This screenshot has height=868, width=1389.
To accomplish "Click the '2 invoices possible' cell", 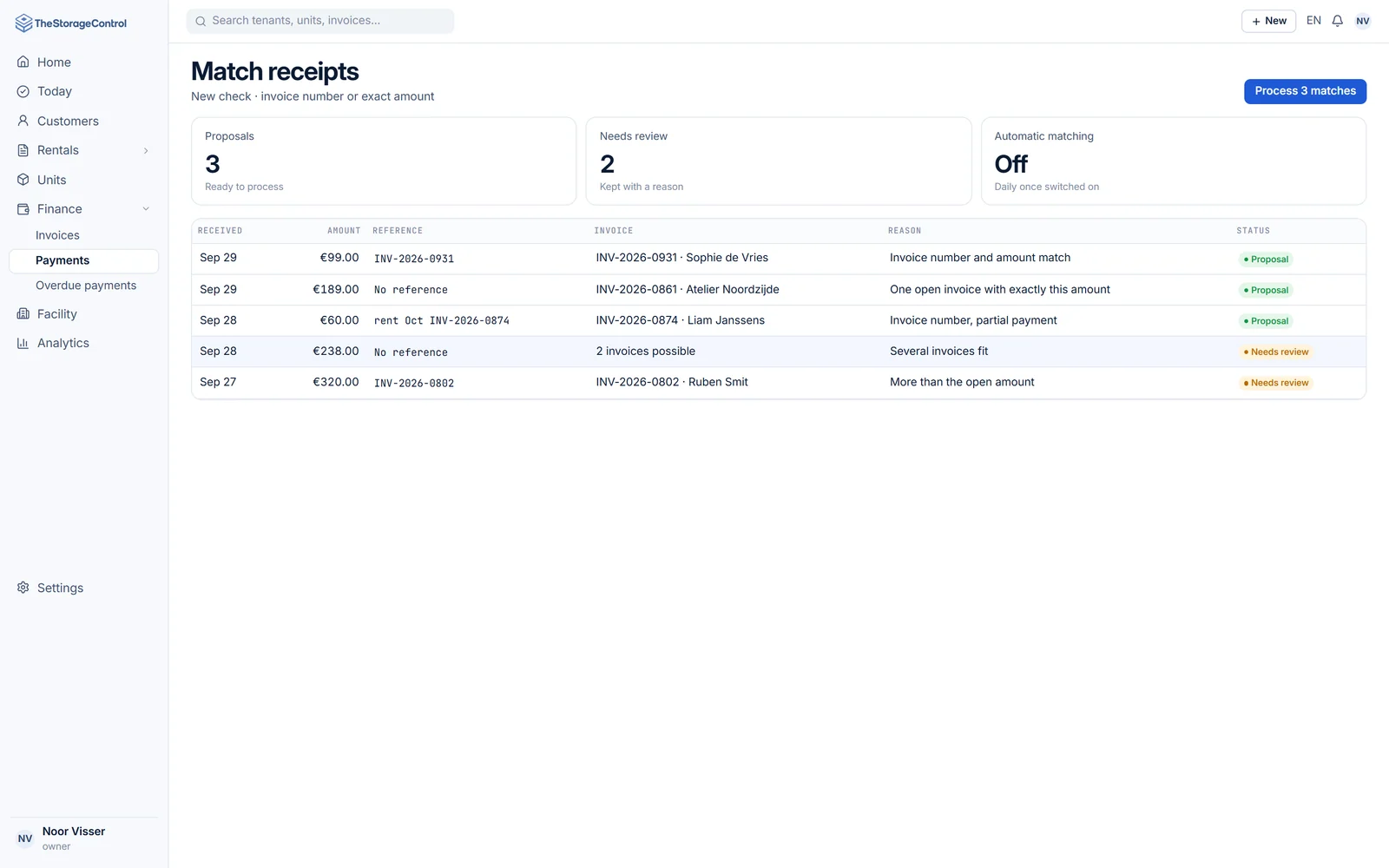I will click(645, 352).
